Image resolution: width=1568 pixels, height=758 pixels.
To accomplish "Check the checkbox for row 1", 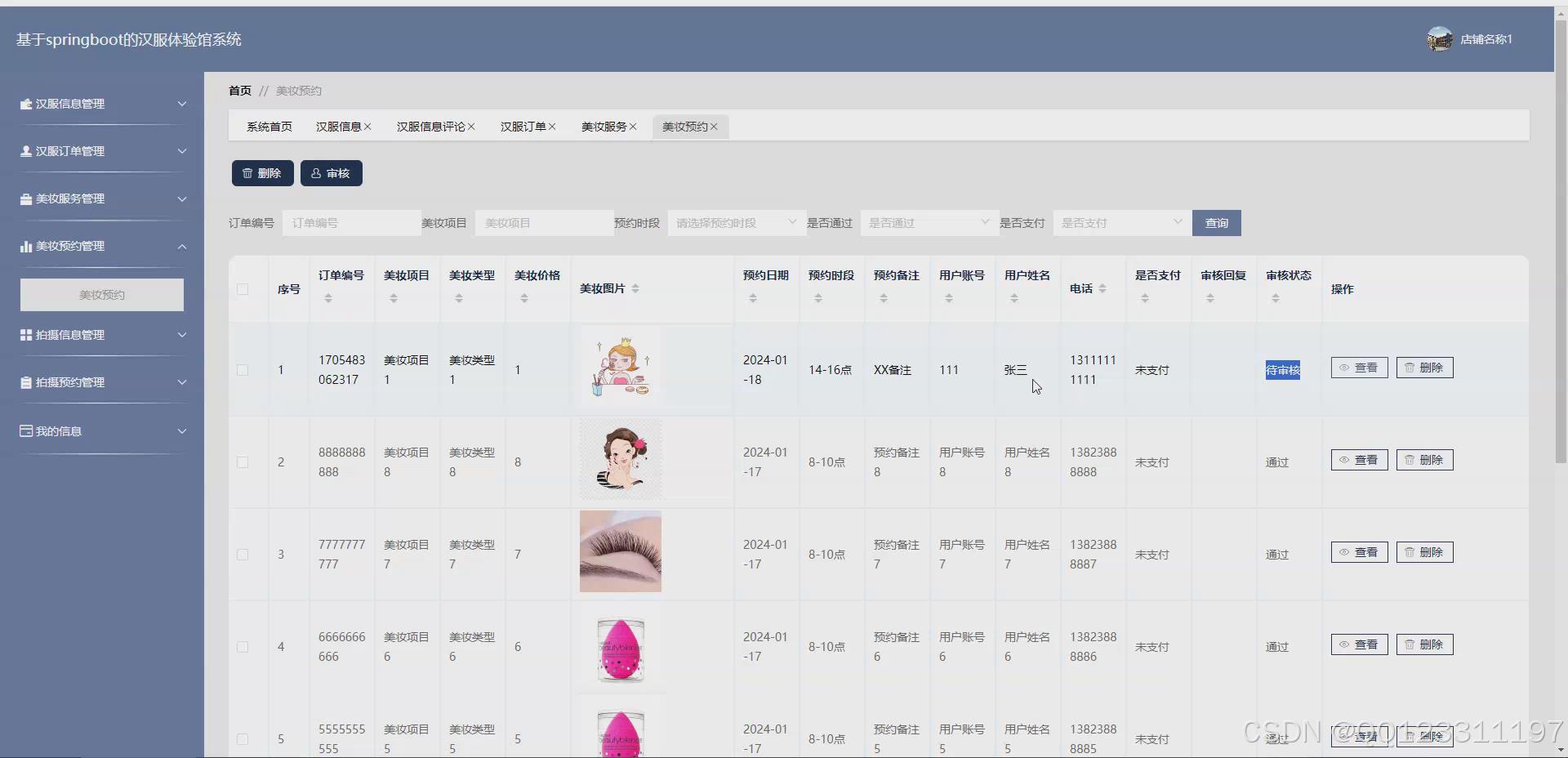I will (243, 370).
